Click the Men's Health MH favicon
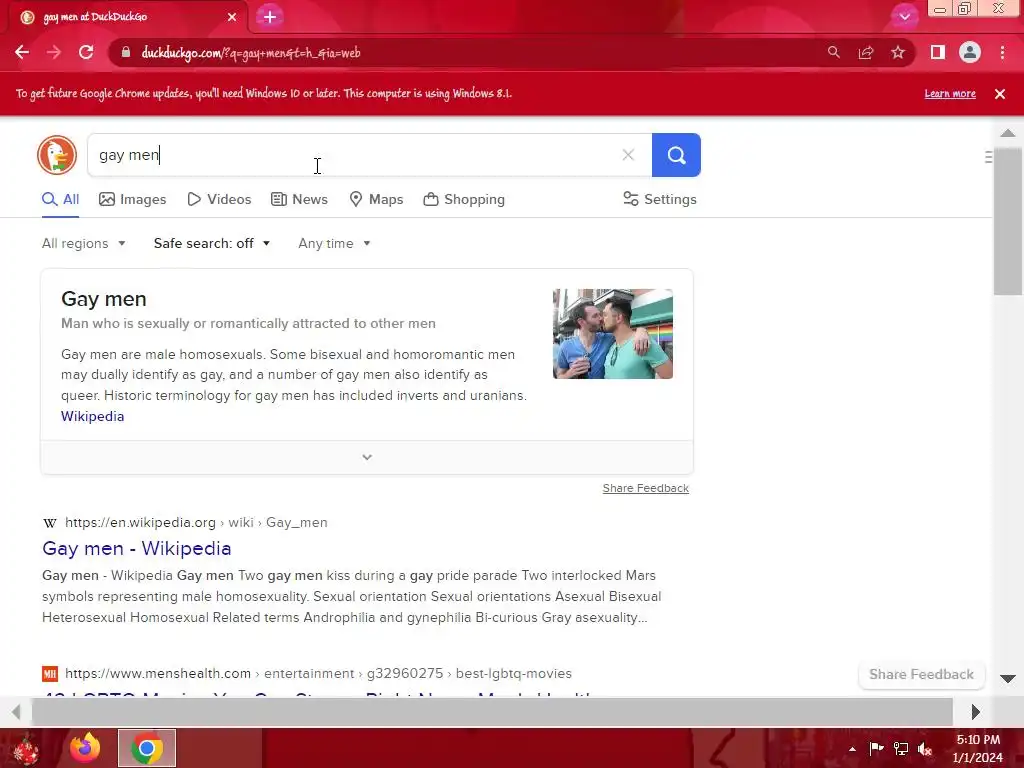1024x768 pixels. (x=50, y=673)
